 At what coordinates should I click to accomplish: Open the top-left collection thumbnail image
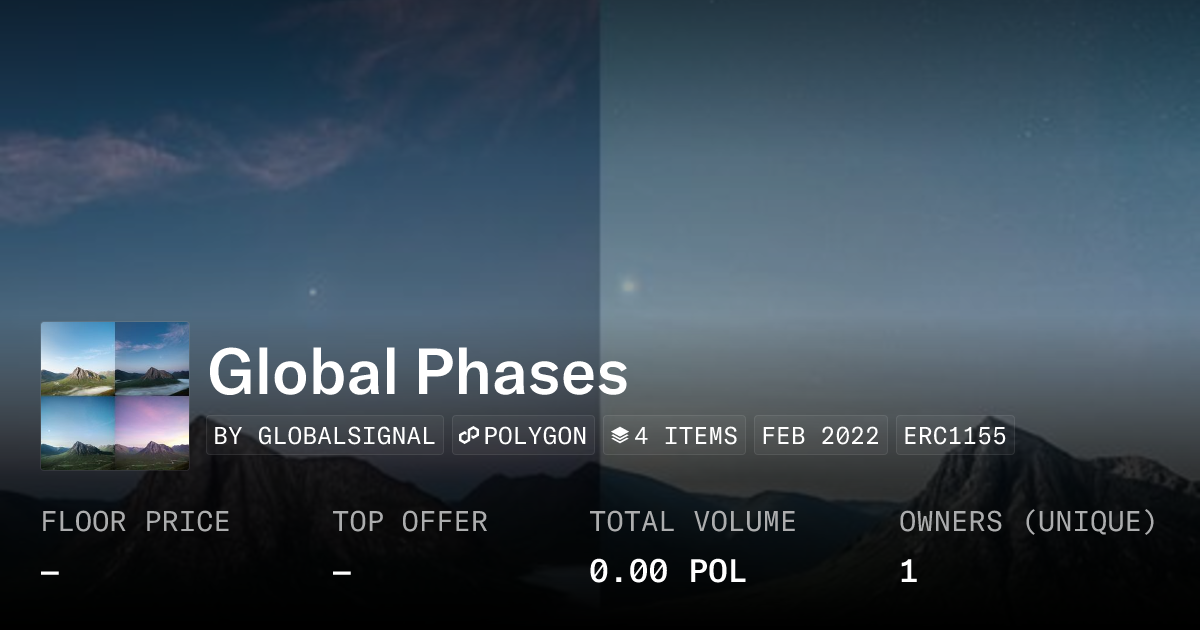(x=78, y=359)
